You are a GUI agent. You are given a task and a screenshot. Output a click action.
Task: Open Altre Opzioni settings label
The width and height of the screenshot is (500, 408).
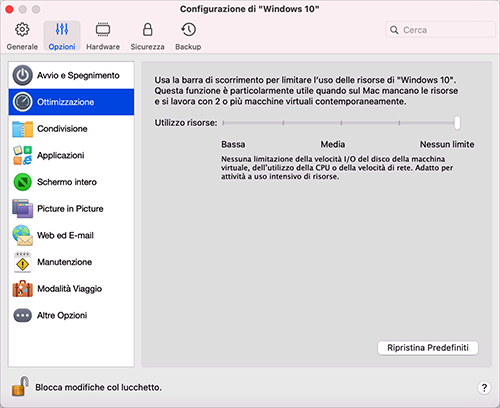click(x=62, y=315)
